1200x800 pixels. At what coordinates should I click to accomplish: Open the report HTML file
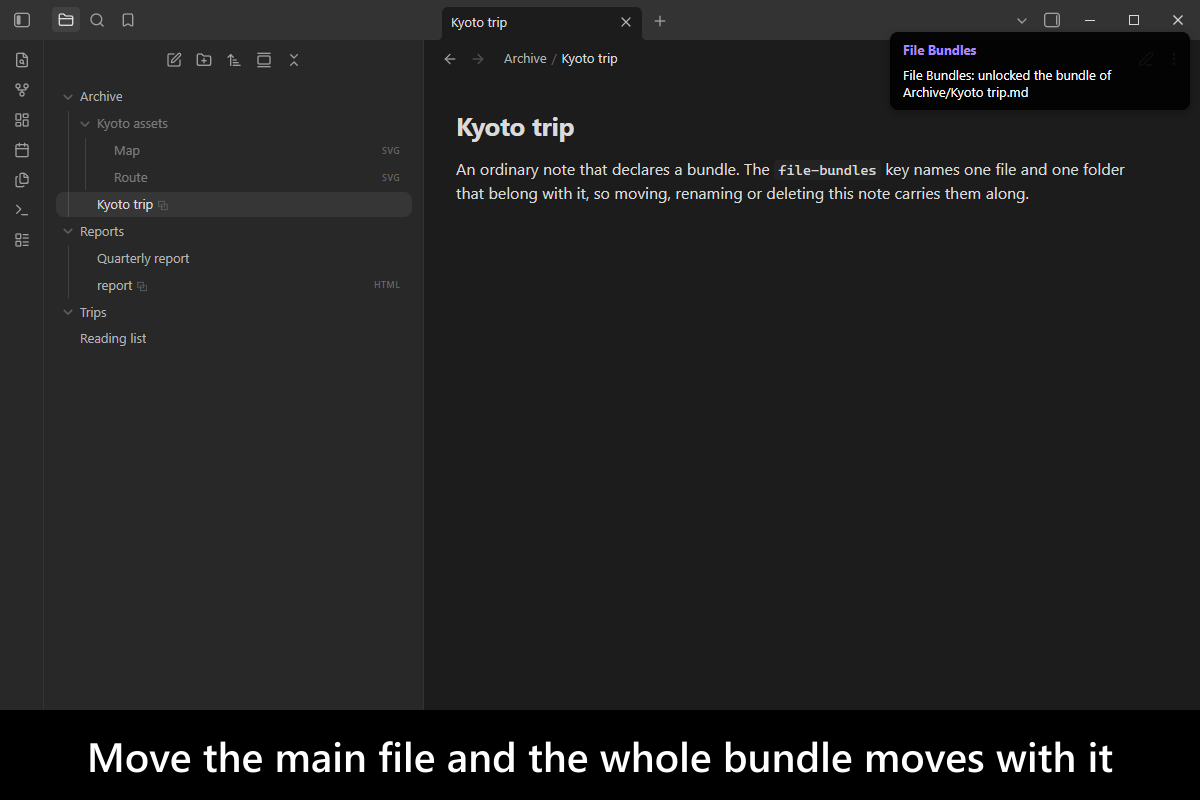click(x=234, y=286)
